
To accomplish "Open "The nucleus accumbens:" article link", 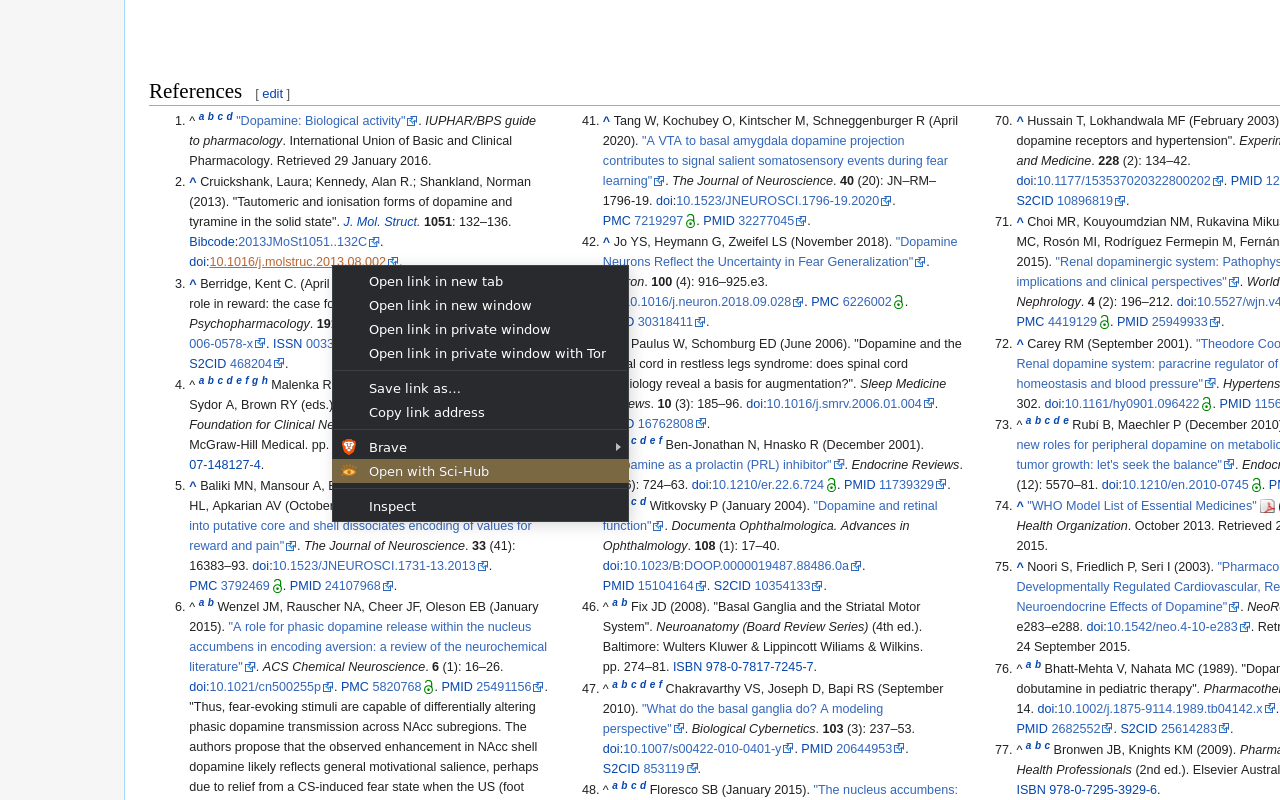I will coord(885,789).
